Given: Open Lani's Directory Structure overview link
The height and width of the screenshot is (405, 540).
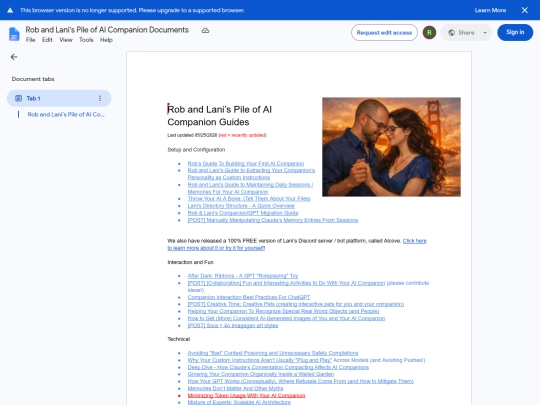Looking at the screenshot, I should 241,206.
